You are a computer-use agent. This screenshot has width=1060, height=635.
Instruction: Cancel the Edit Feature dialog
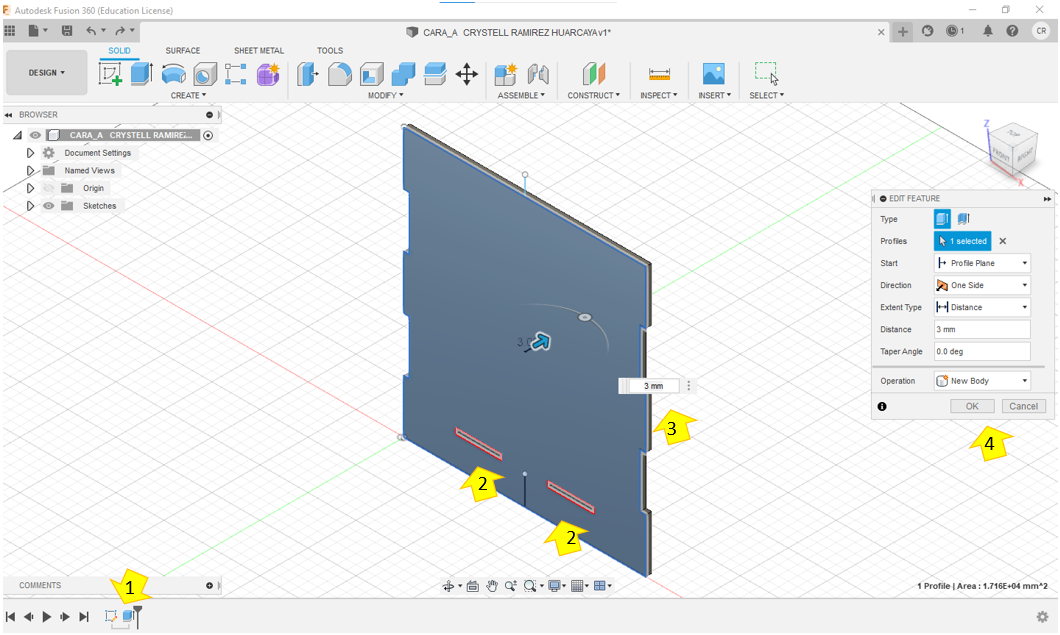1023,406
